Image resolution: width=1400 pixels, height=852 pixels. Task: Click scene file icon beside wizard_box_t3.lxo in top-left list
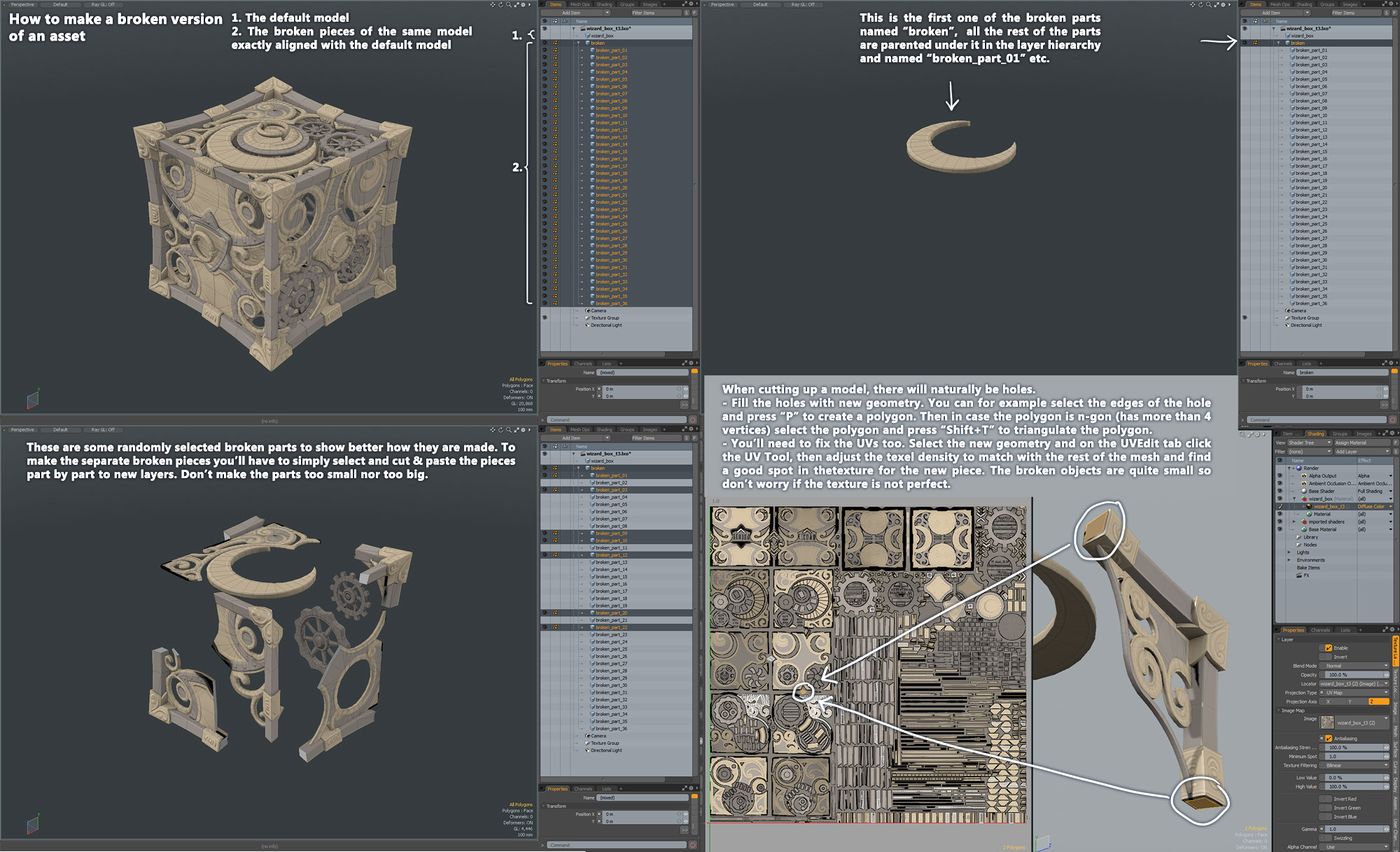(x=583, y=29)
